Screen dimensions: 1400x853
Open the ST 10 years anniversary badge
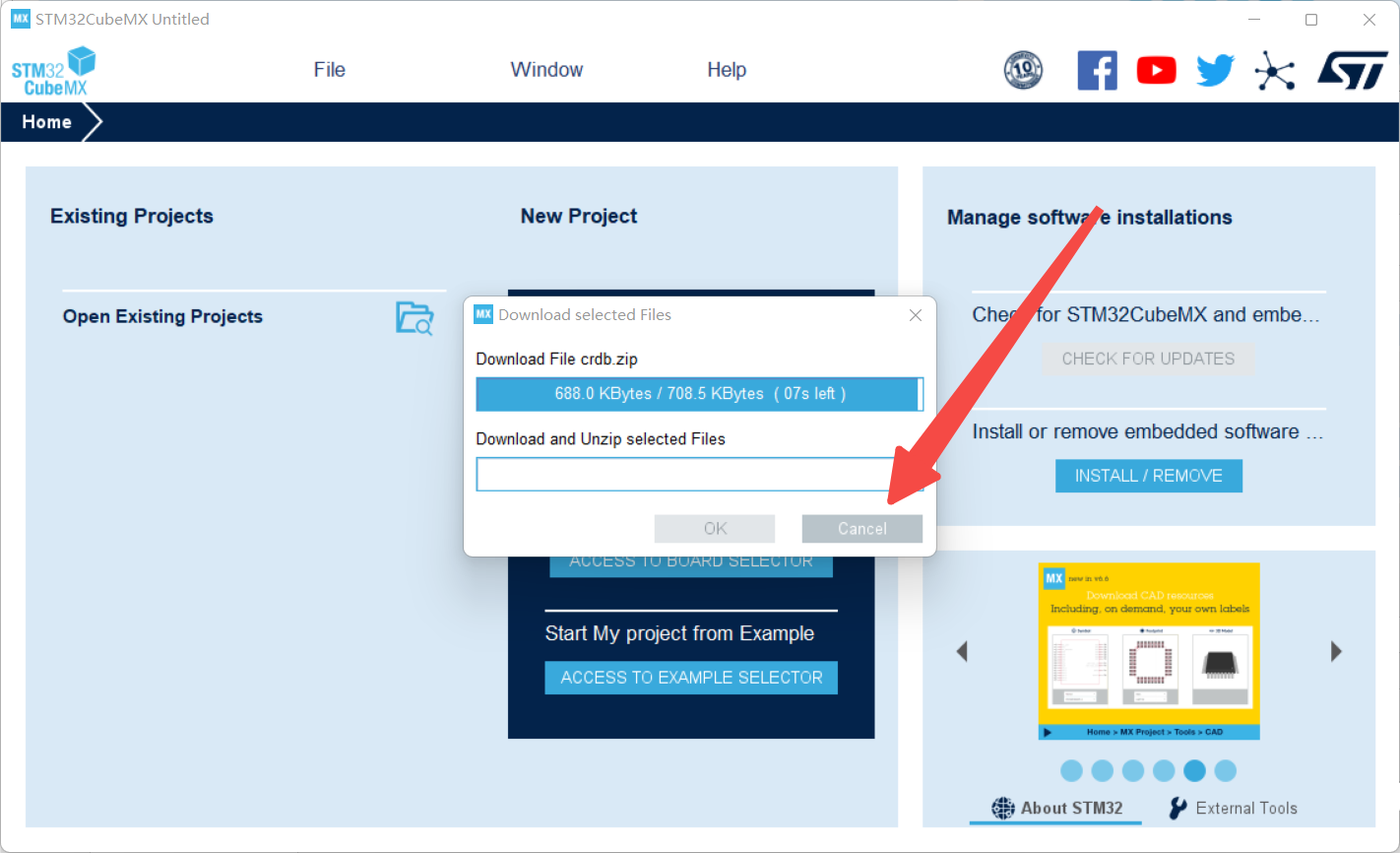1023,70
